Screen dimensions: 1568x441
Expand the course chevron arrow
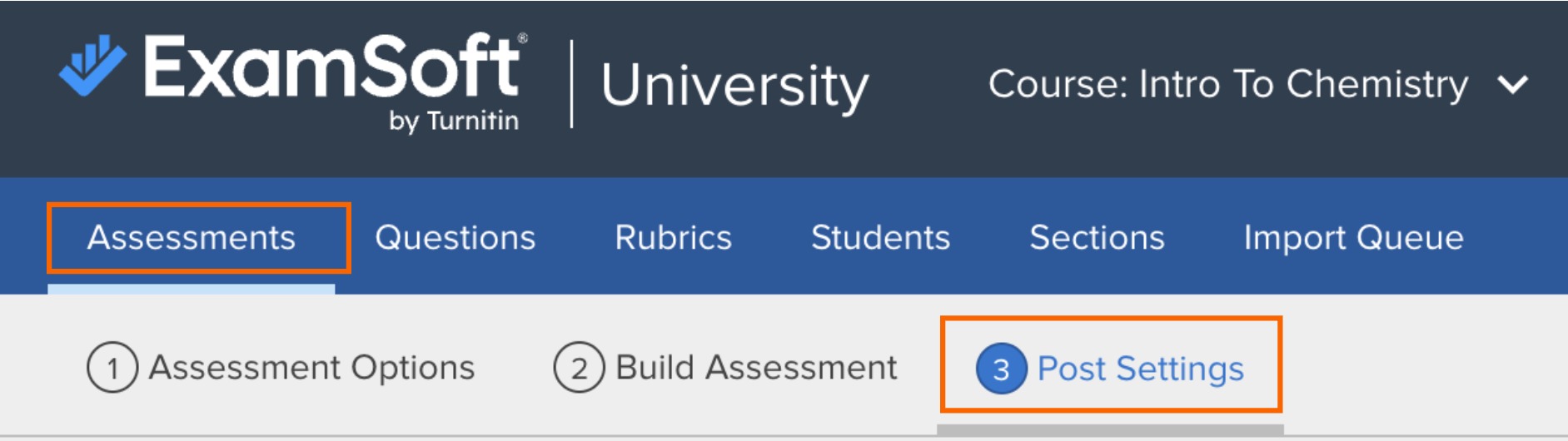tap(1512, 84)
